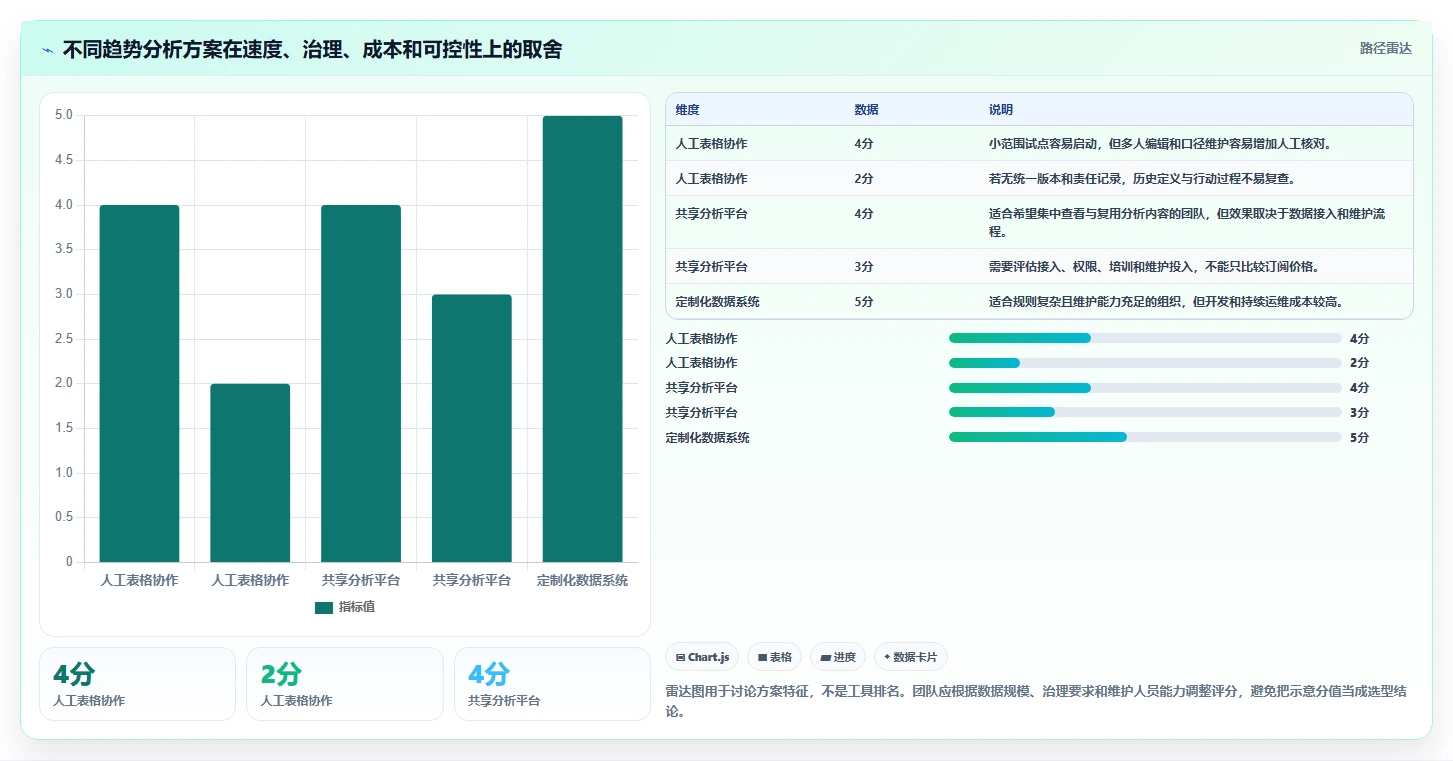Open the 2分 card for 人工表格协作
The width and height of the screenshot is (1453, 761).
[x=344, y=684]
